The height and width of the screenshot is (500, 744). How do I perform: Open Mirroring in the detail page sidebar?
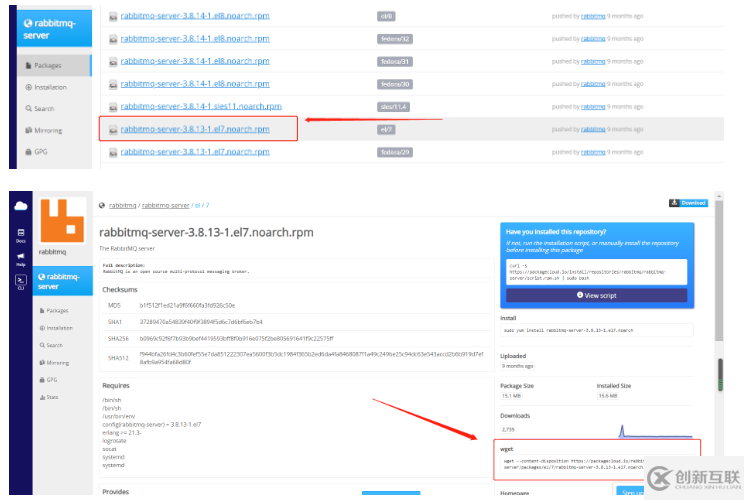click(x=54, y=363)
